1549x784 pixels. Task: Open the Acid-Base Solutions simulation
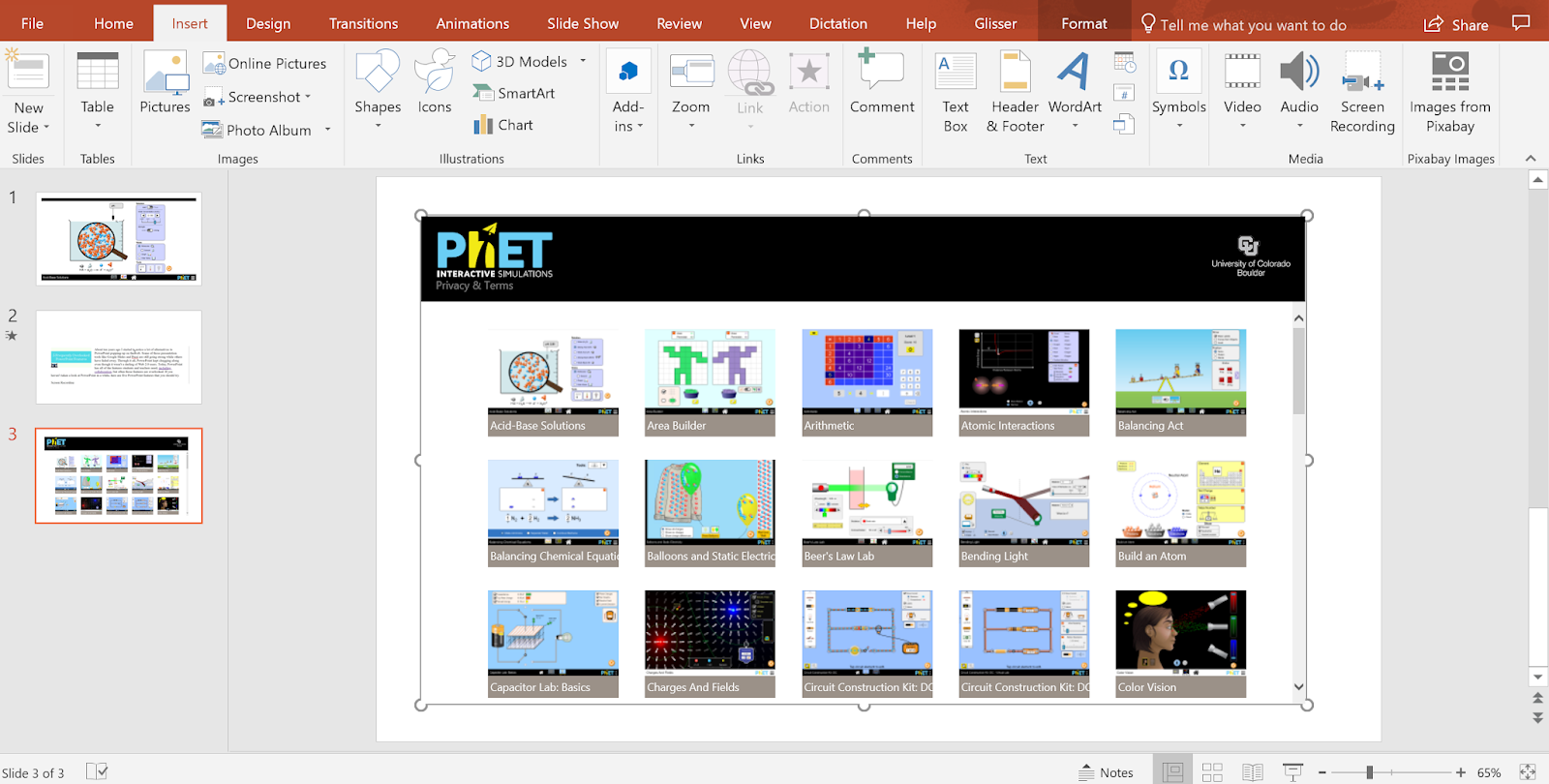click(x=553, y=382)
